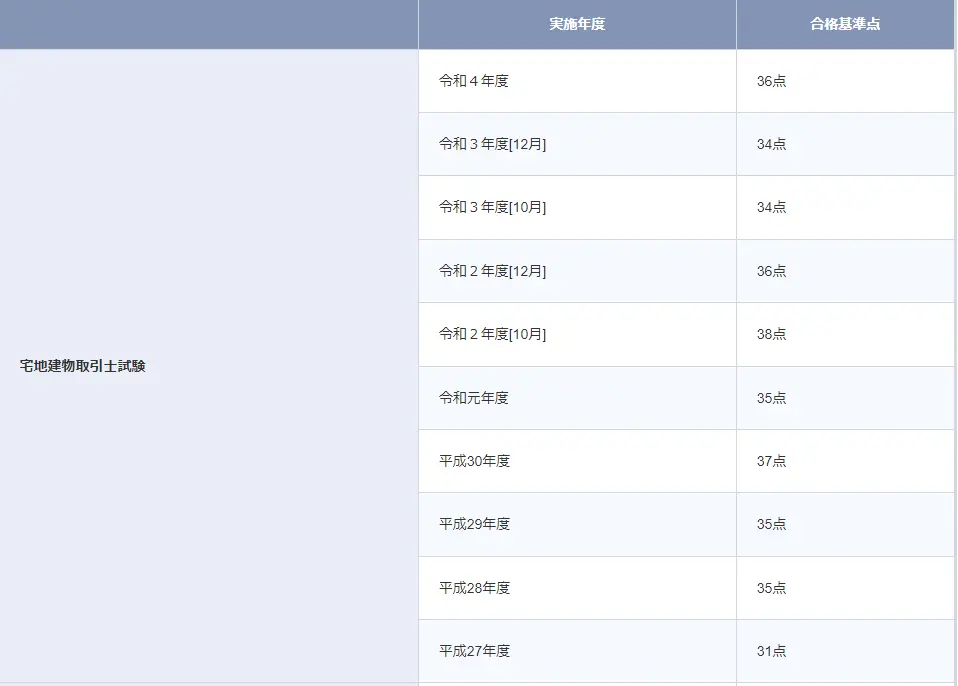Image resolution: width=958 pixels, height=686 pixels.
Task: Click the 平成30年度 cell
Action: (x=577, y=461)
